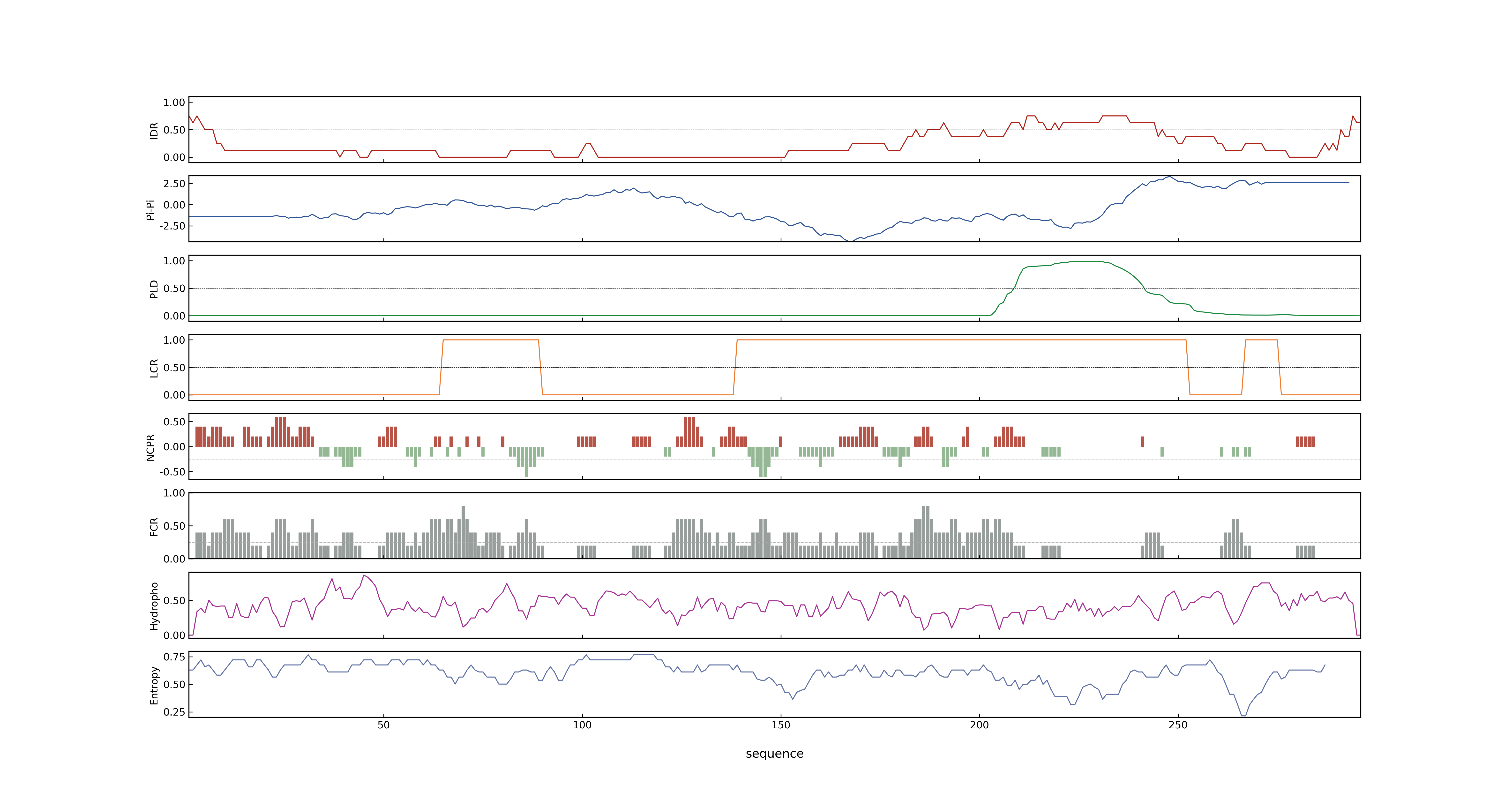Click the short LCR plateau after position 250

(1261, 340)
